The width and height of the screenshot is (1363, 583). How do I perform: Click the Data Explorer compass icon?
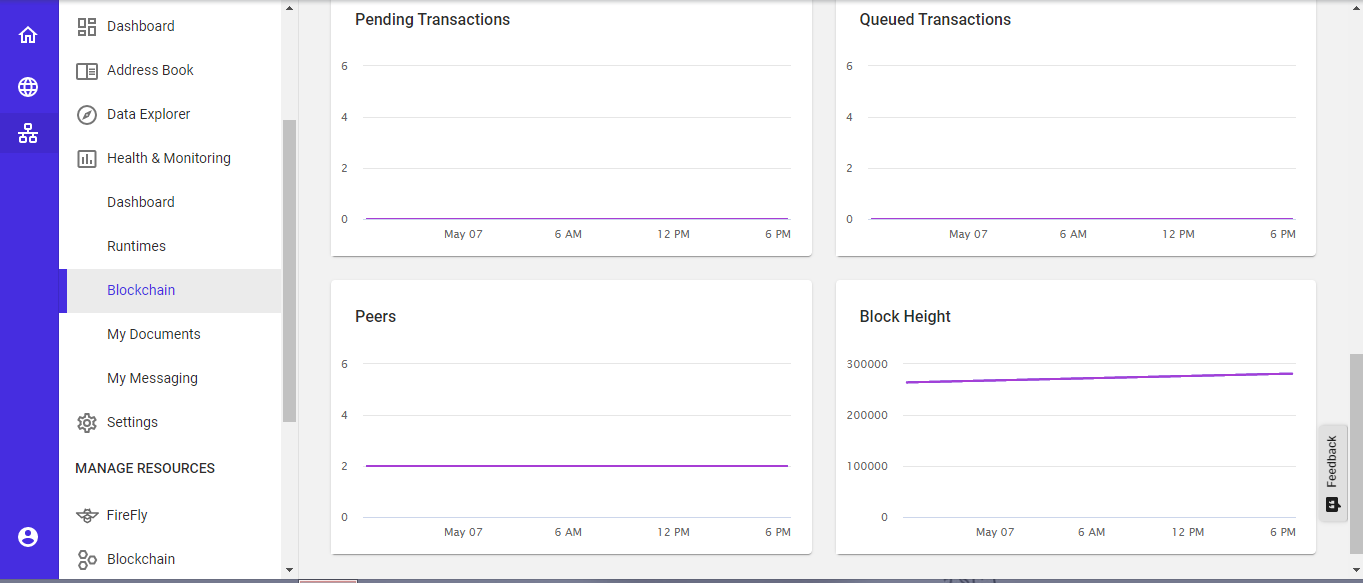(87, 115)
